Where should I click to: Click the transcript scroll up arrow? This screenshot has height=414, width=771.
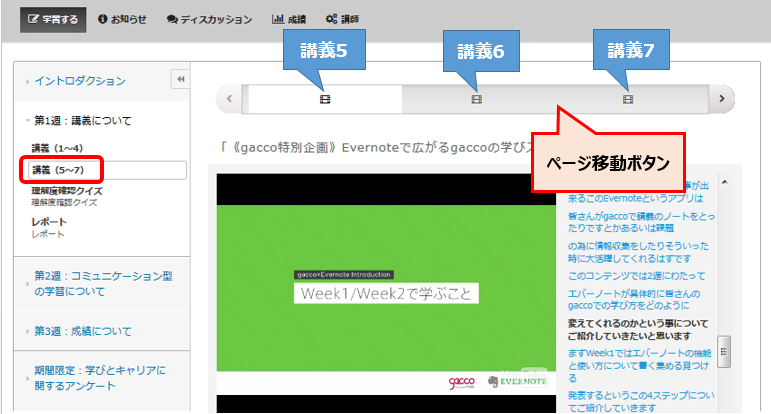724,182
